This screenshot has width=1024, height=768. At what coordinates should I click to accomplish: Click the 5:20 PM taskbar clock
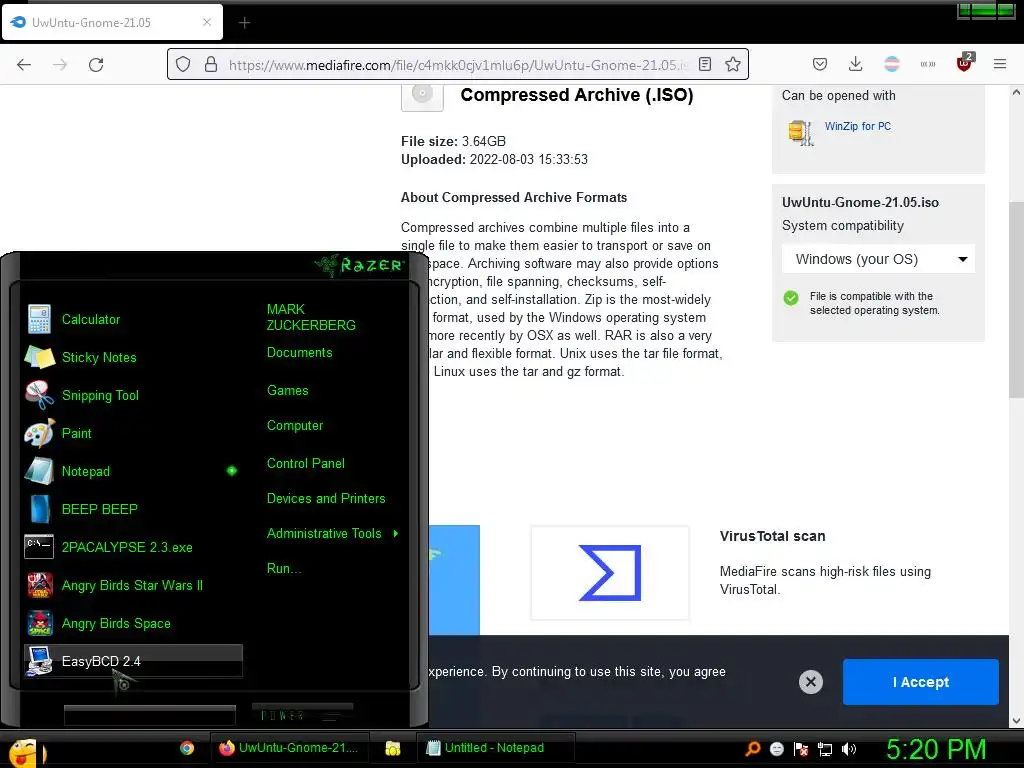(x=936, y=749)
